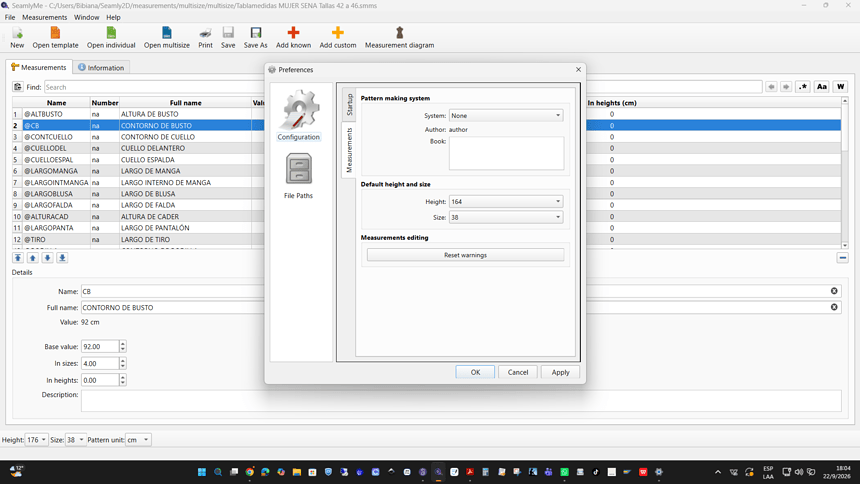The width and height of the screenshot is (860, 484).
Task: Click the Save toolbar icon
Action: [x=228, y=37]
